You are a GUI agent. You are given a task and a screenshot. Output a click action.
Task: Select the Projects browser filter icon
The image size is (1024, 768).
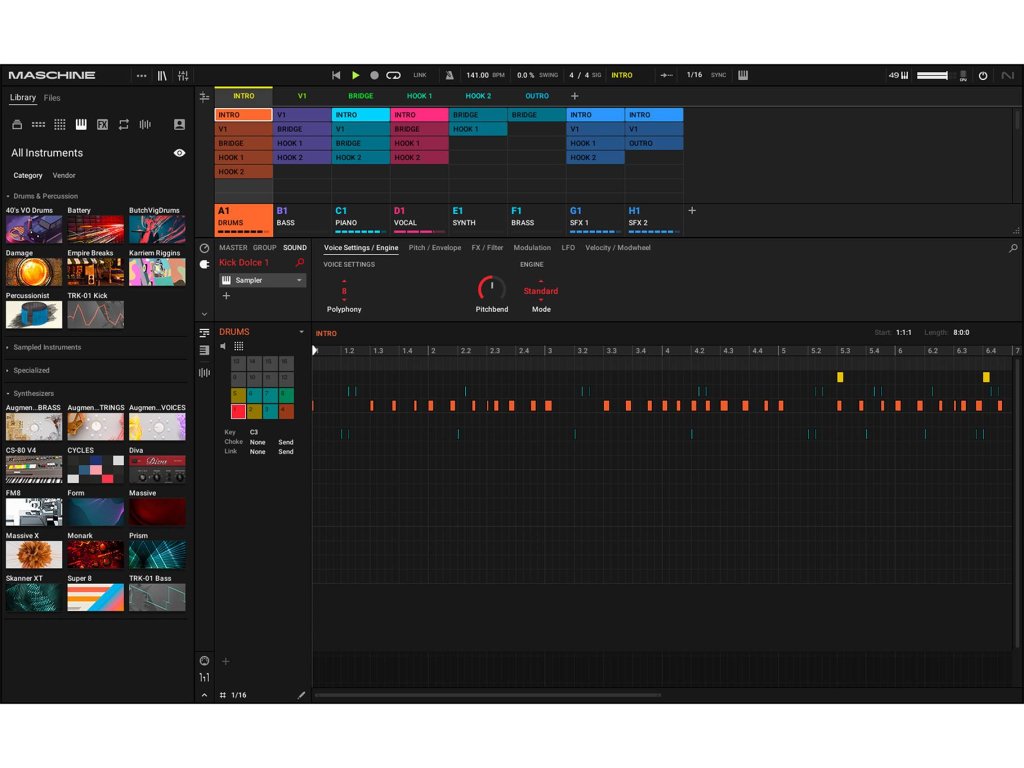pos(18,124)
